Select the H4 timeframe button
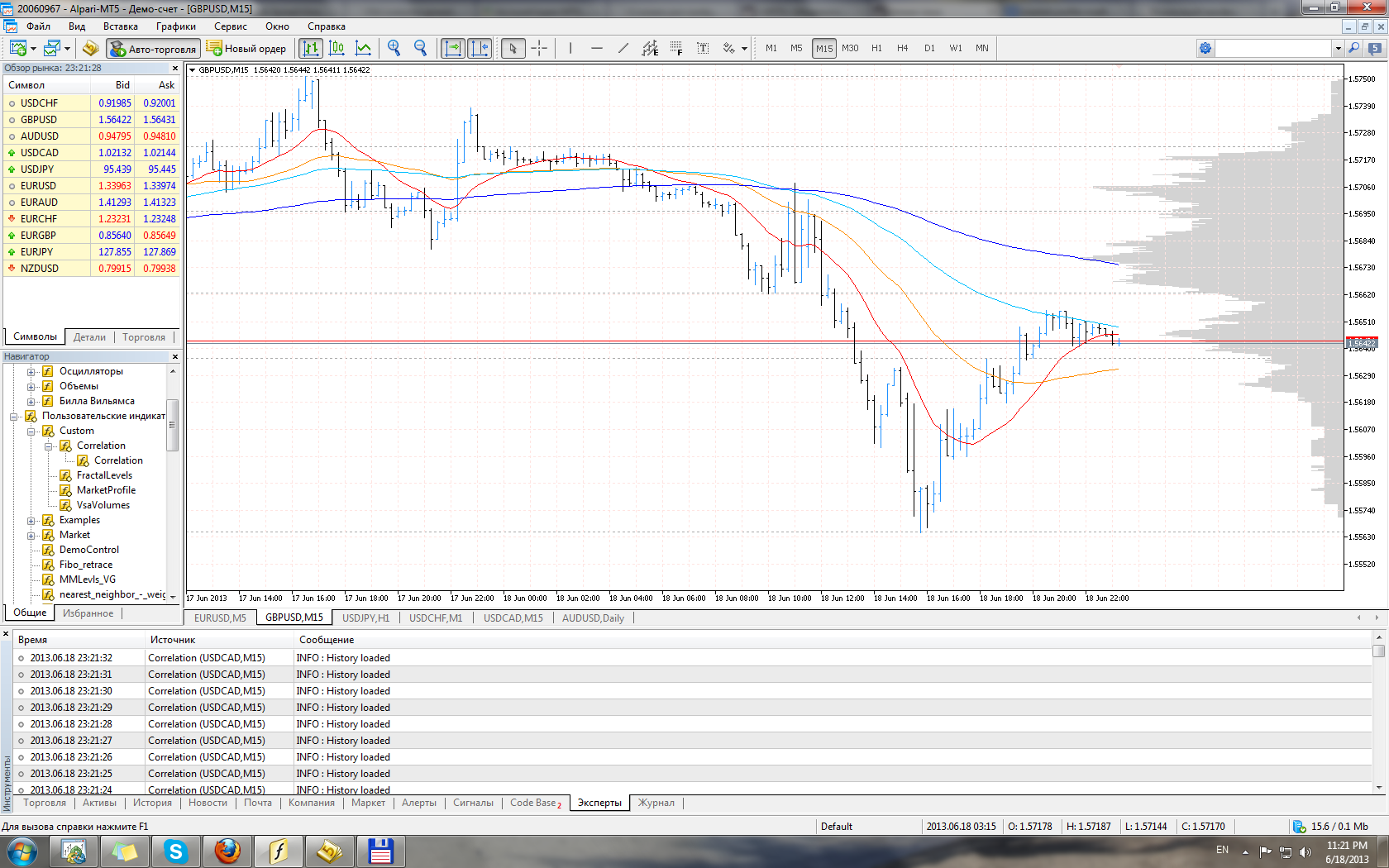The height and width of the screenshot is (868, 1389). coord(902,48)
